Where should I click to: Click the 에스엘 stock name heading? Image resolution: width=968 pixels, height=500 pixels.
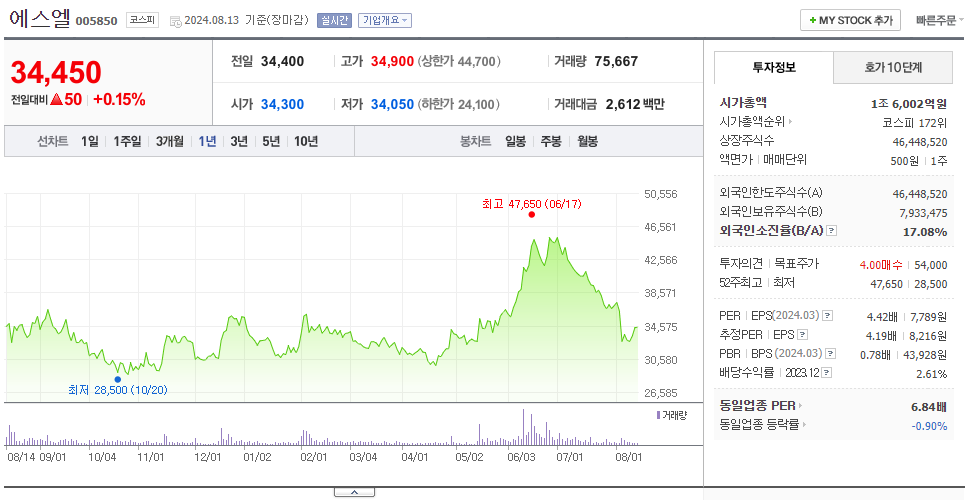tap(40, 19)
